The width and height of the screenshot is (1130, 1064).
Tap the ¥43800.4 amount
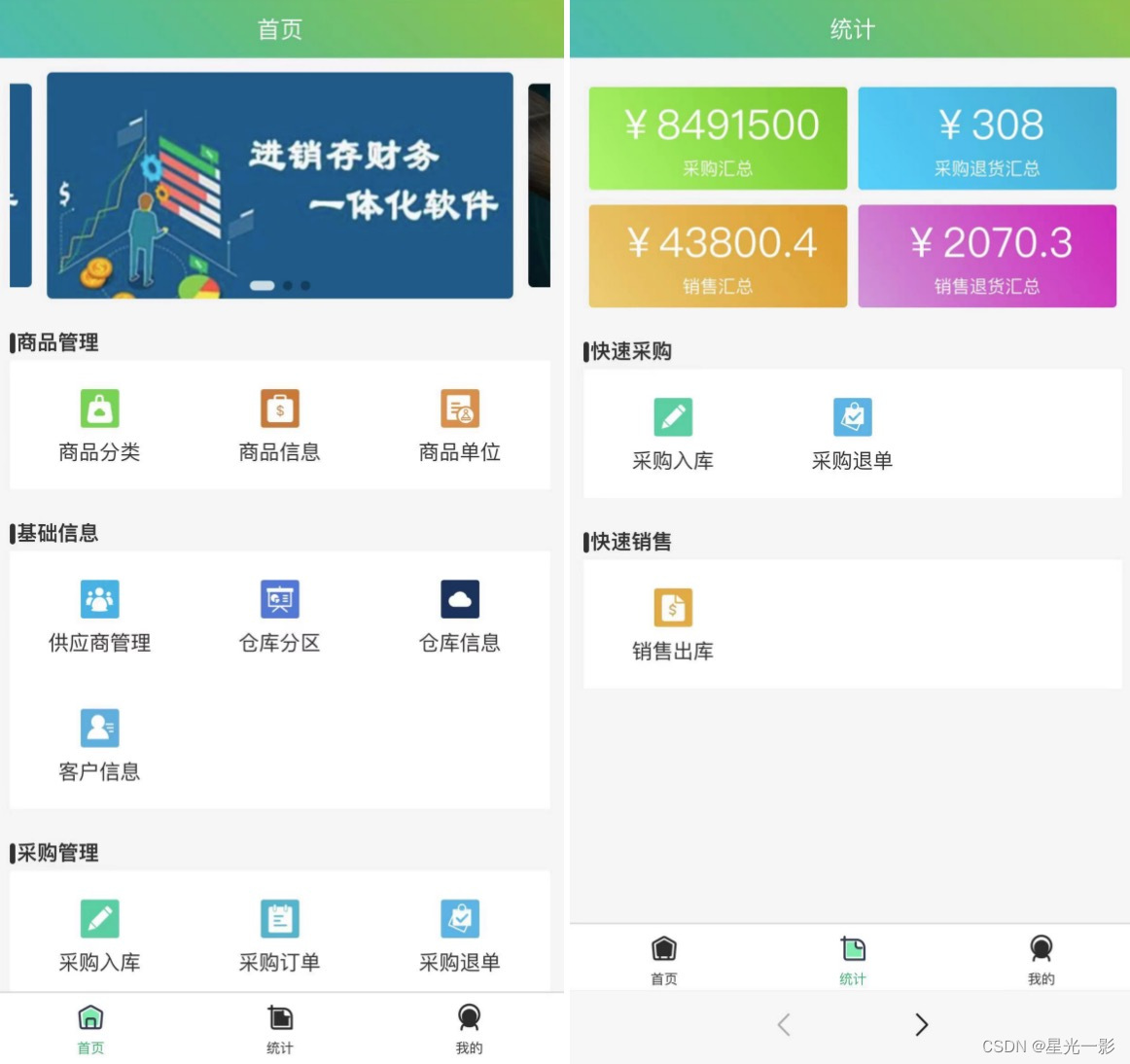click(x=723, y=242)
